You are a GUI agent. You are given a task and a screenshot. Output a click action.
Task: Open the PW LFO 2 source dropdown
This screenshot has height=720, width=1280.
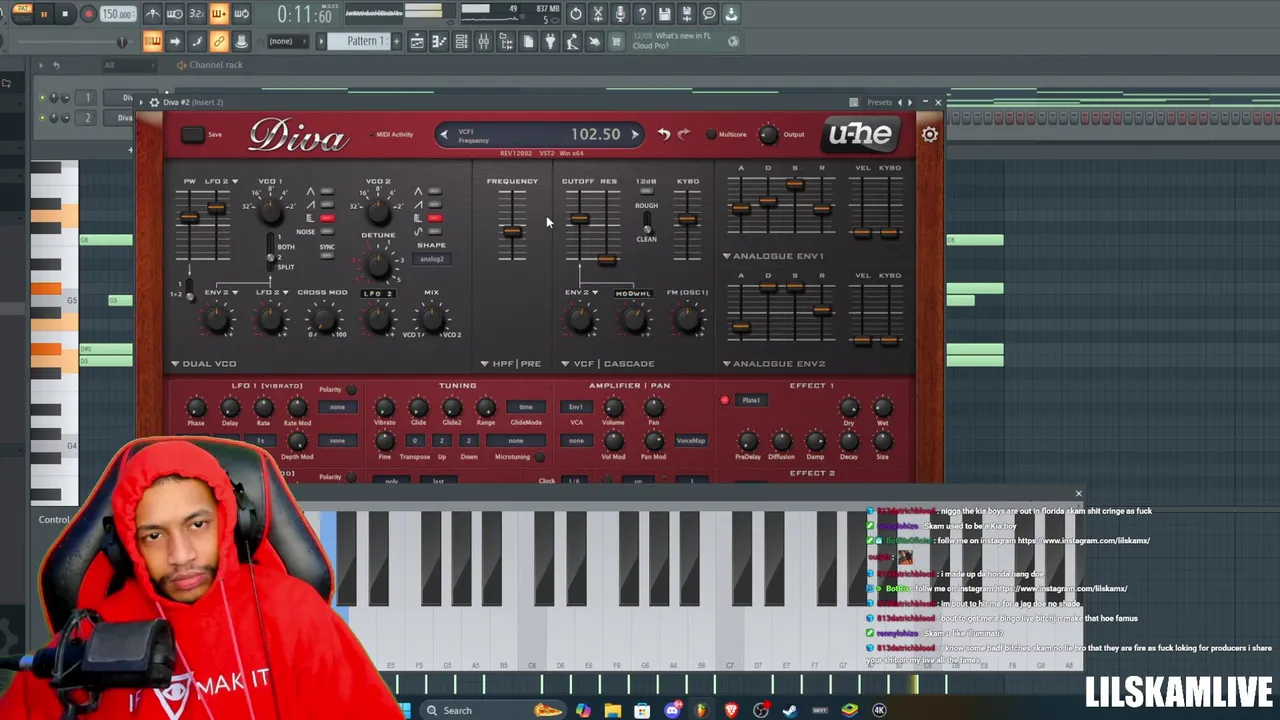click(221, 181)
